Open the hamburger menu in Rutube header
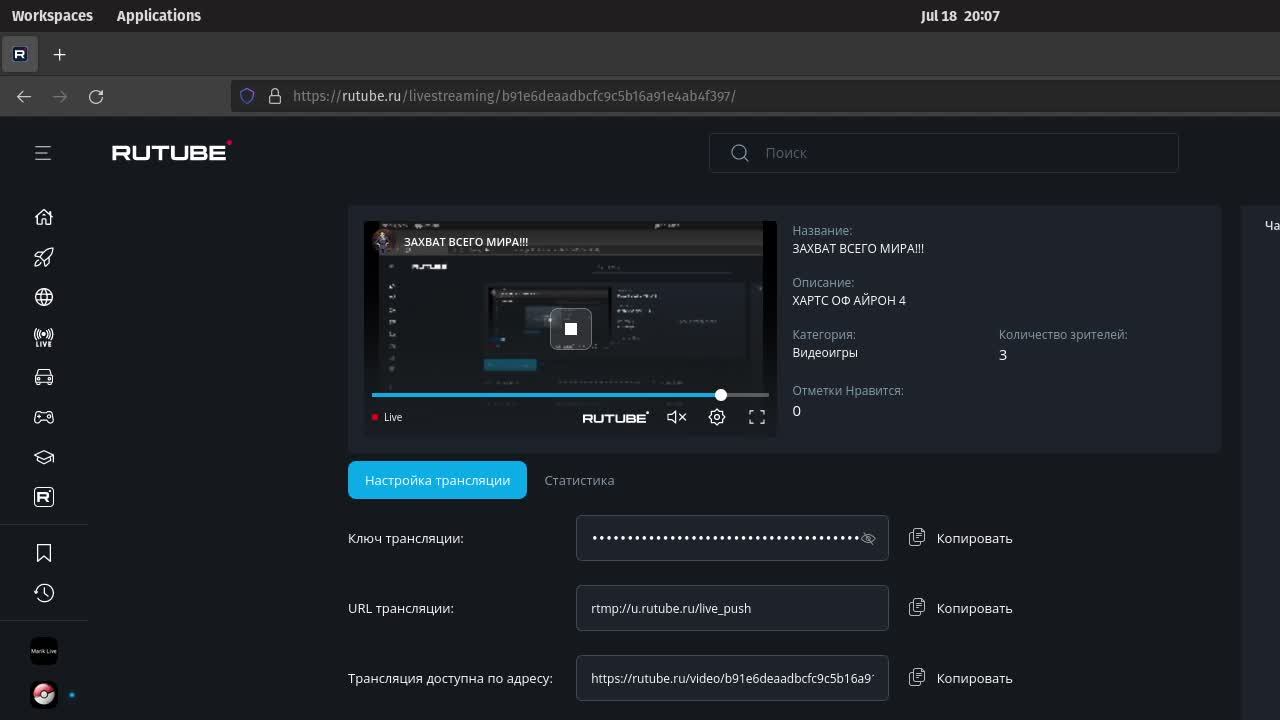Image resolution: width=1280 pixels, height=720 pixels. pyautogui.click(x=42, y=153)
